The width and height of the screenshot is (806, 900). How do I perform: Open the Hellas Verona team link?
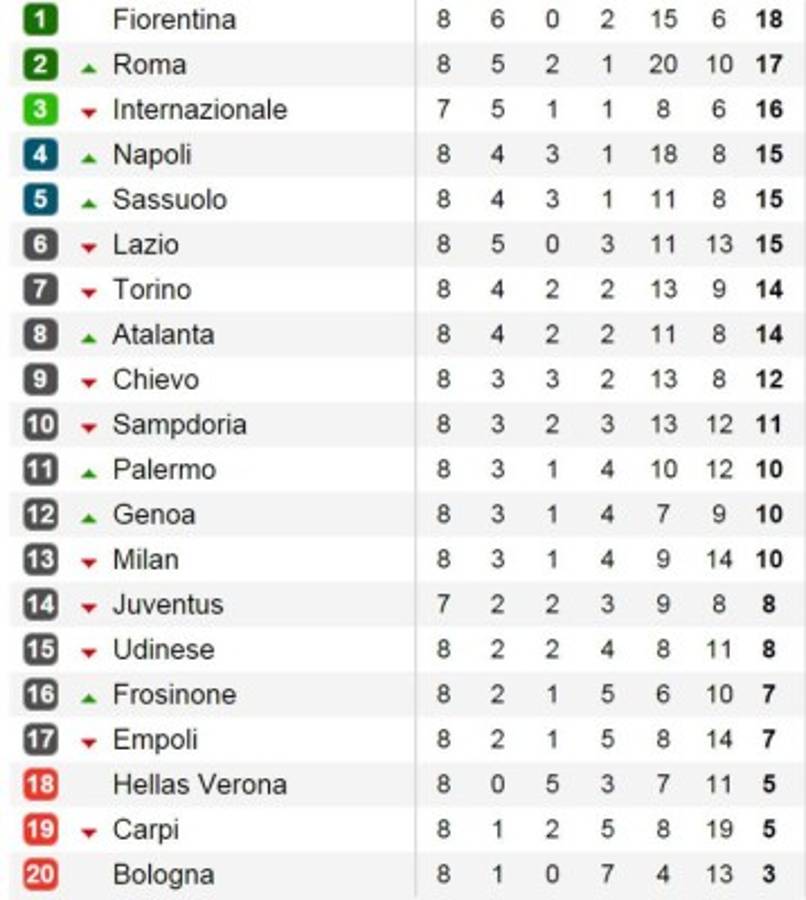(199, 784)
